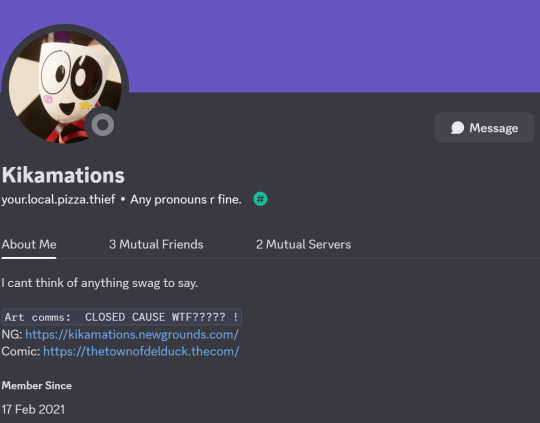This screenshot has height=423, width=540.
Task: Click the your.local.pizza.thief username
Action: point(58,199)
